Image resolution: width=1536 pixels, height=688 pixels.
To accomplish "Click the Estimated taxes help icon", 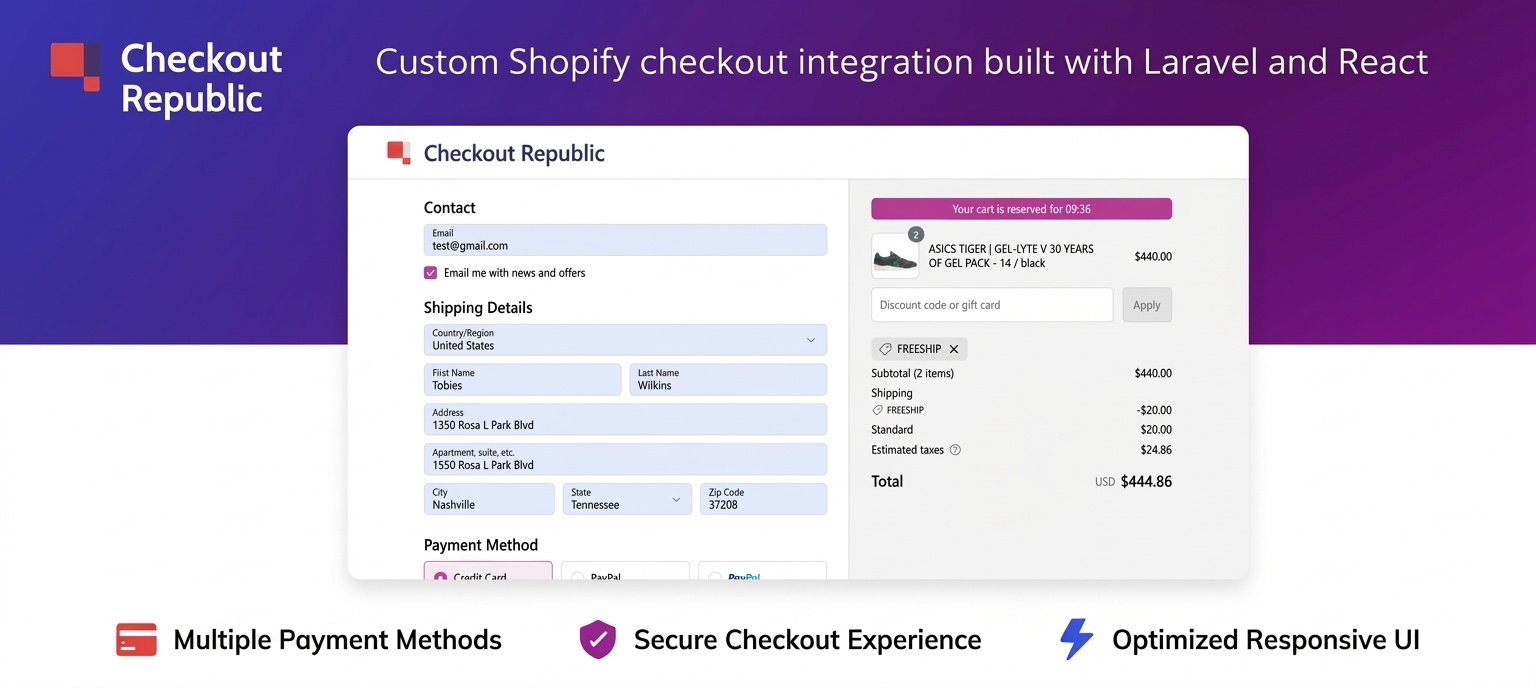I will coord(955,450).
